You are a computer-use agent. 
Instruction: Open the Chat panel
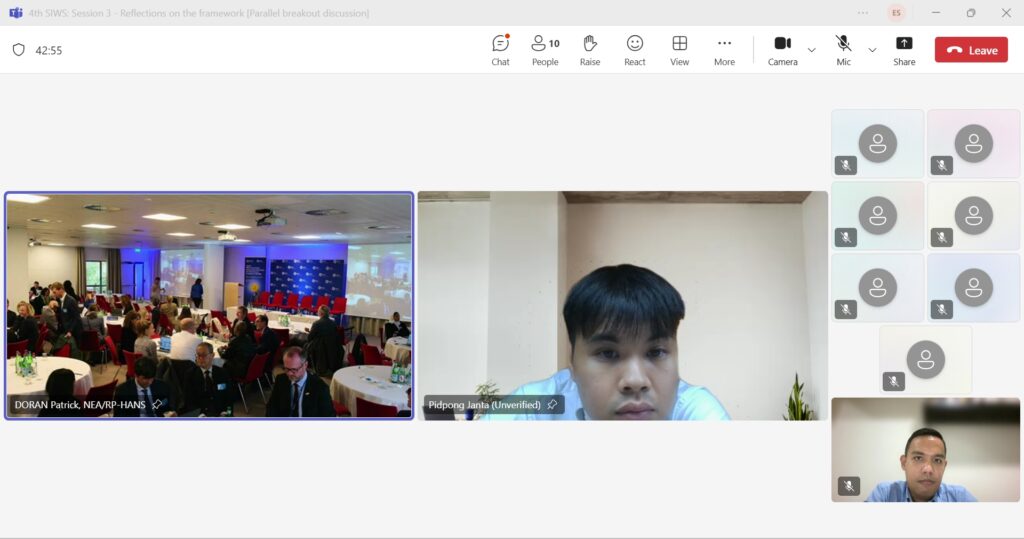(x=500, y=50)
